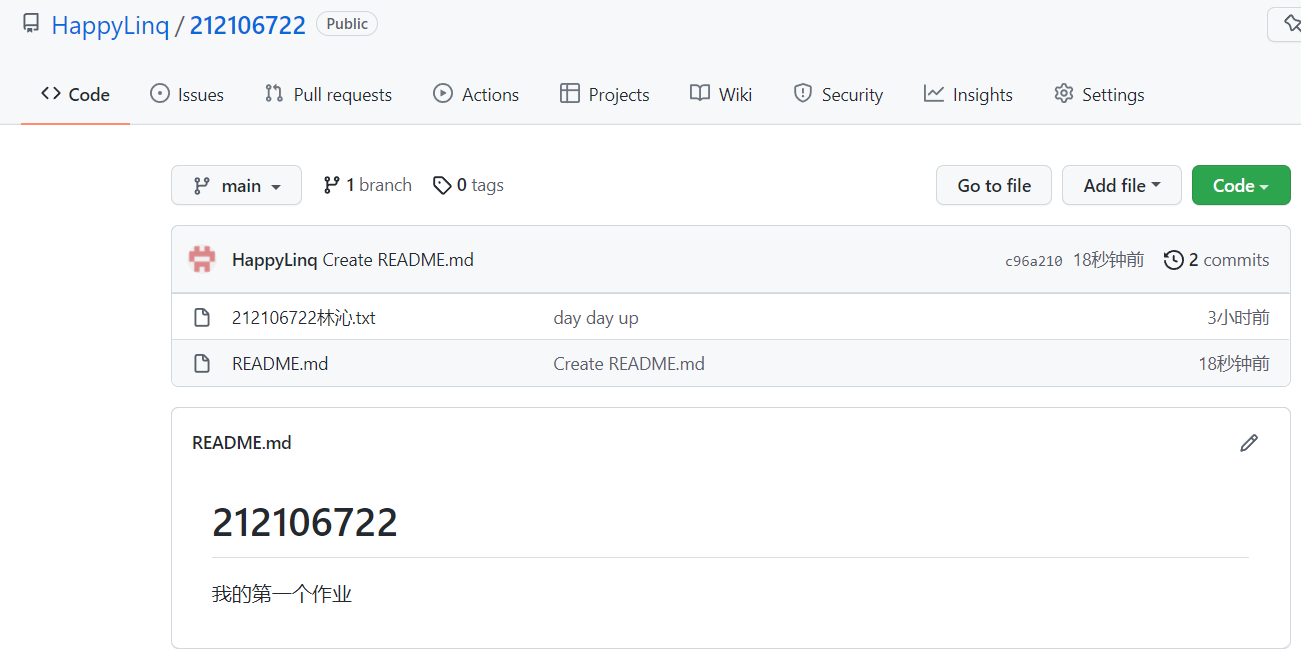This screenshot has height=655, width=1301.
Task: Expand the main branch selector dropdown
Action: pos(236,185)
